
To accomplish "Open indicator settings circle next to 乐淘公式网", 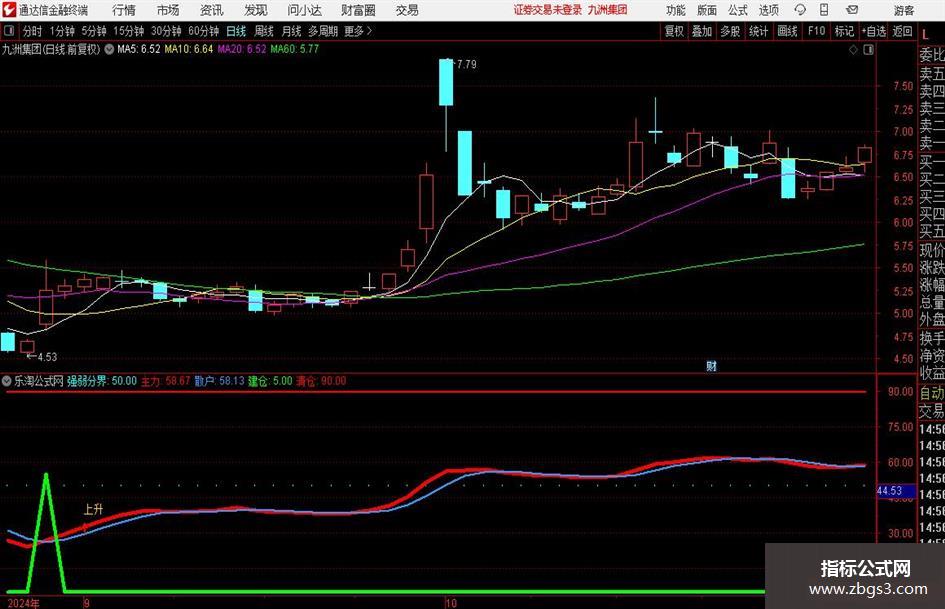I will (x=7, y=381).
